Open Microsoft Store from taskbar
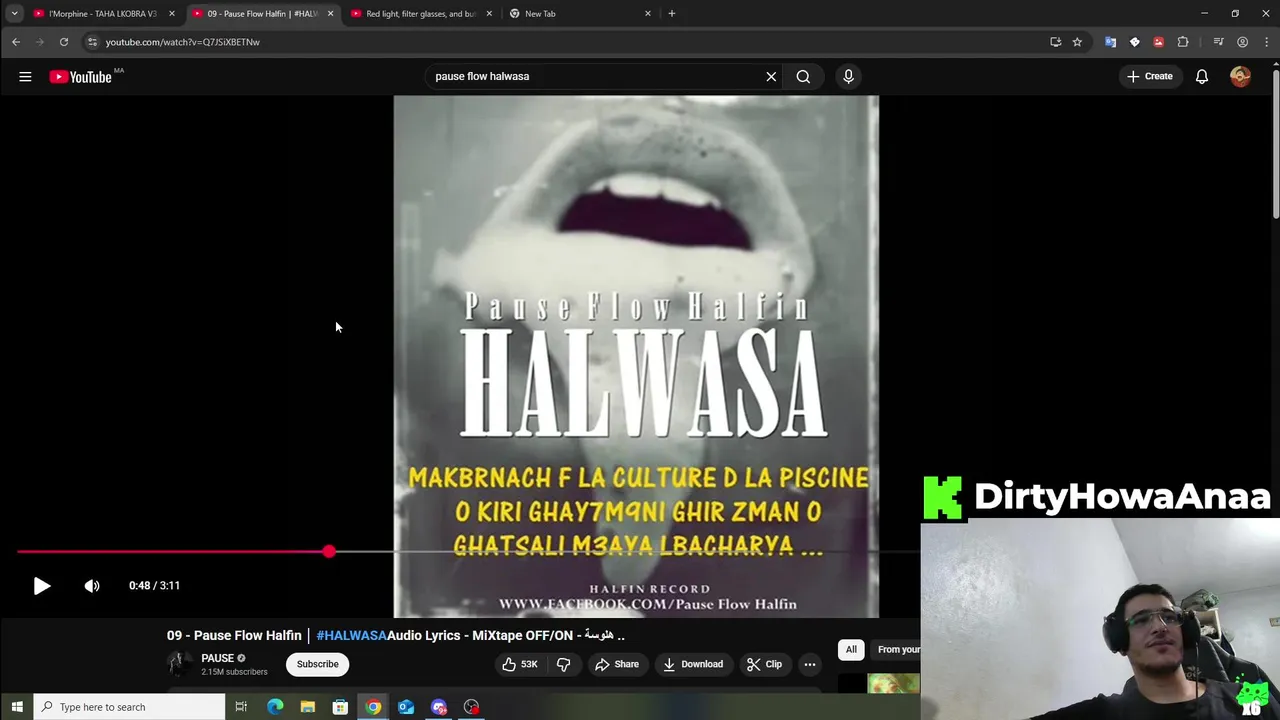 tap(340, 707)
